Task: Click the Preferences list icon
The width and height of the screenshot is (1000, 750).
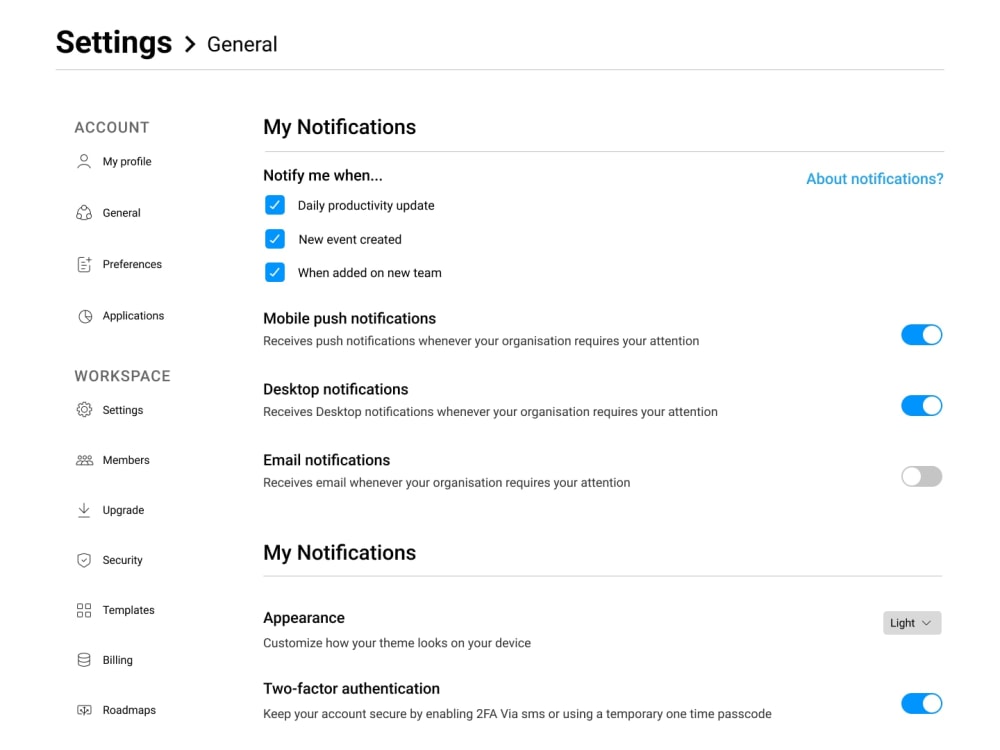Action: pyautogui.click(x=84, y=264)
